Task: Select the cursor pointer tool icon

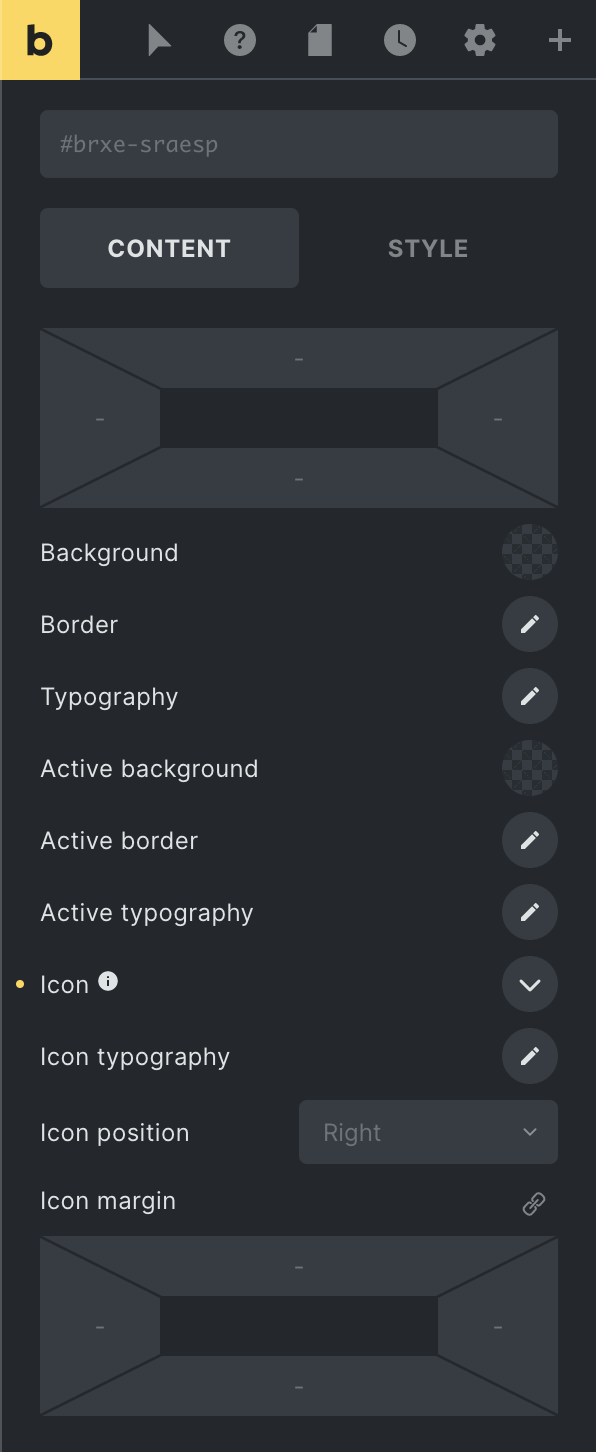Action: pyautogui.click(x=159, y=41)
